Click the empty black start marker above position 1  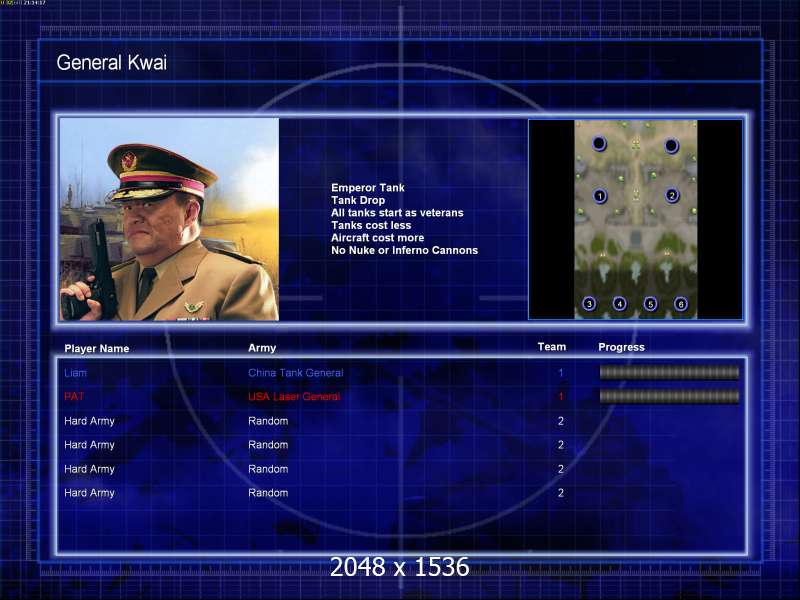(x=599, y=144)
